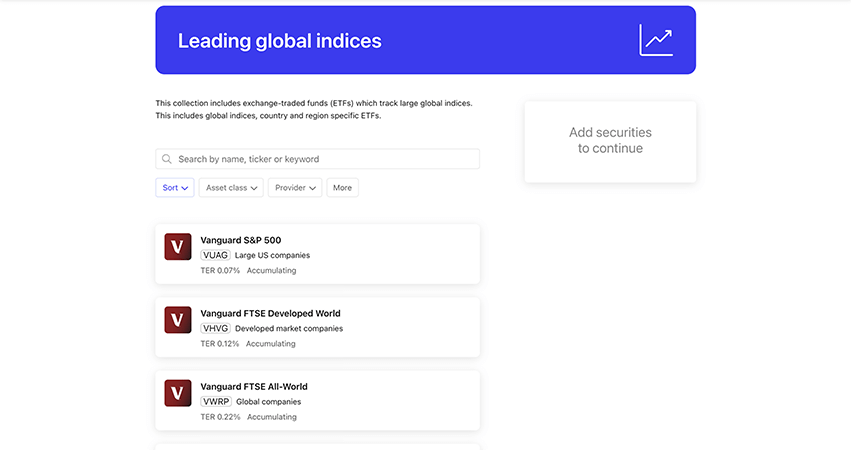Focus the search by name or ticker field

point(325,159)
